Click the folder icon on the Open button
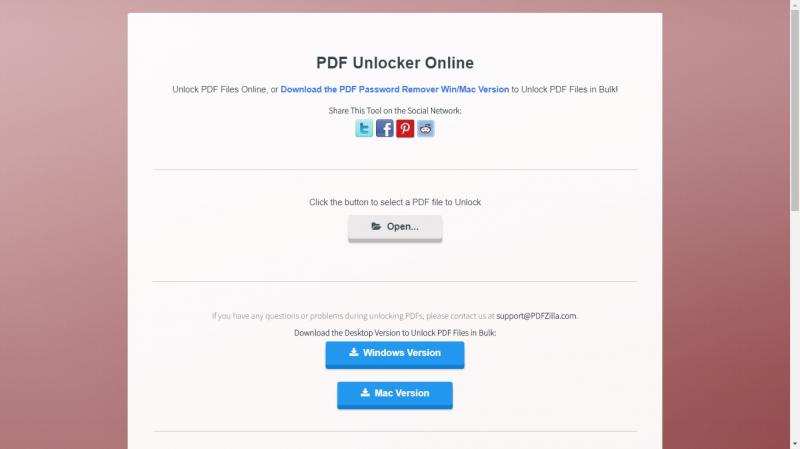This screenshot has width=800, height=449. (376, 226)
